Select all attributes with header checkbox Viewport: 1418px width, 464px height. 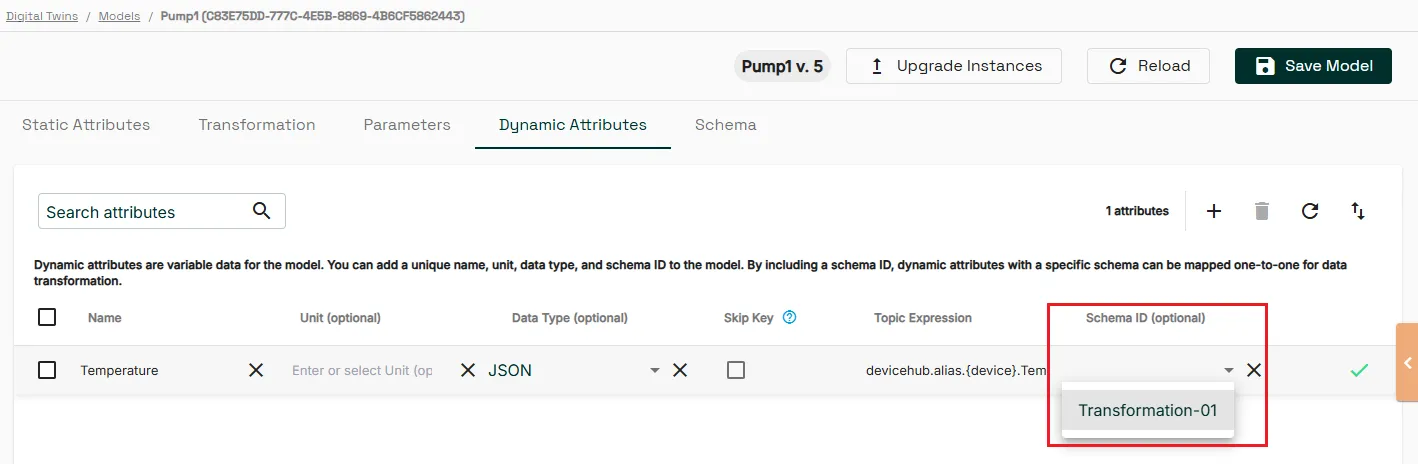(x=47, y=317)
